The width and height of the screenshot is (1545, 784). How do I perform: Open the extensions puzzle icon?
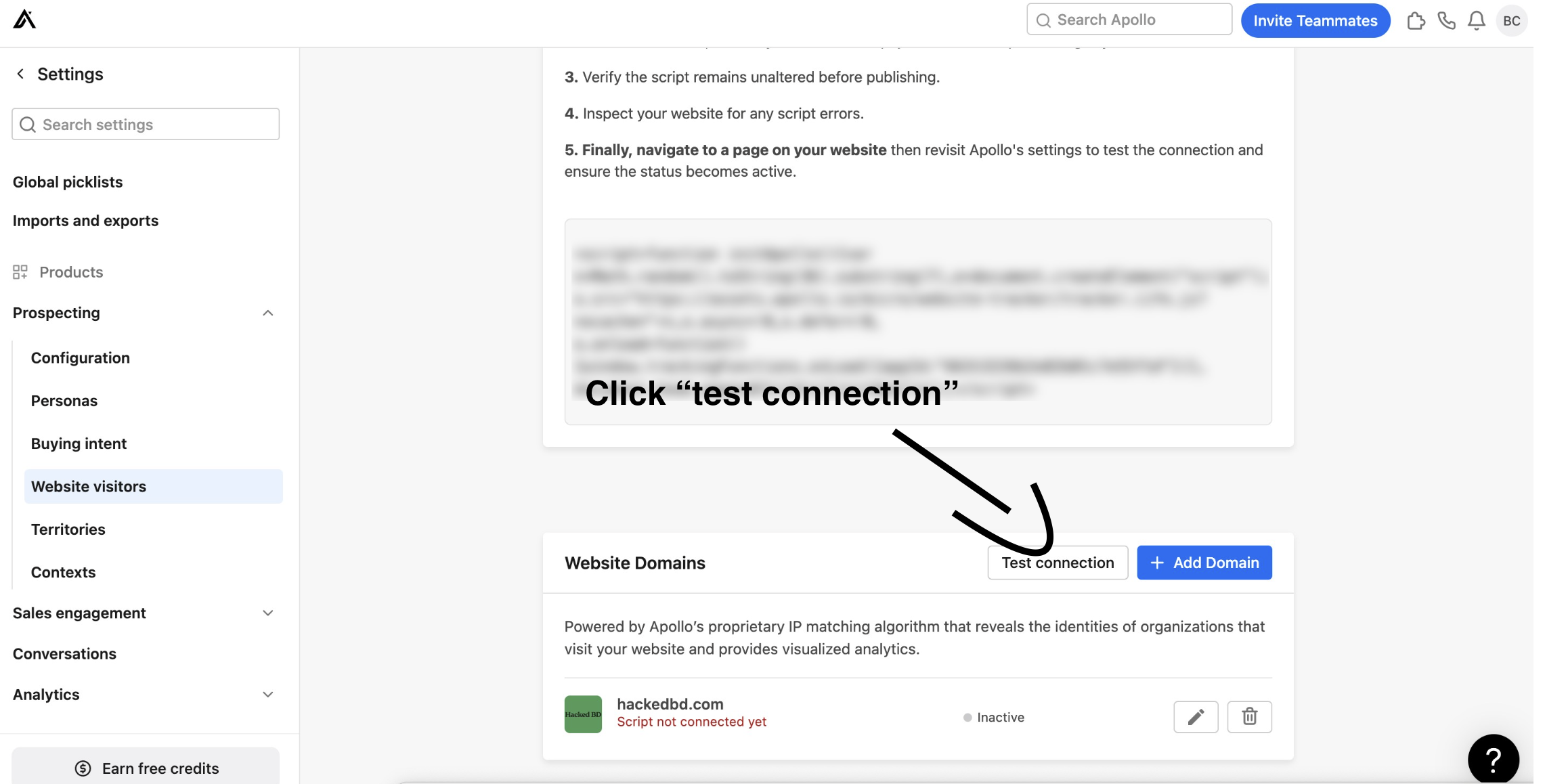coord(1416,21)
